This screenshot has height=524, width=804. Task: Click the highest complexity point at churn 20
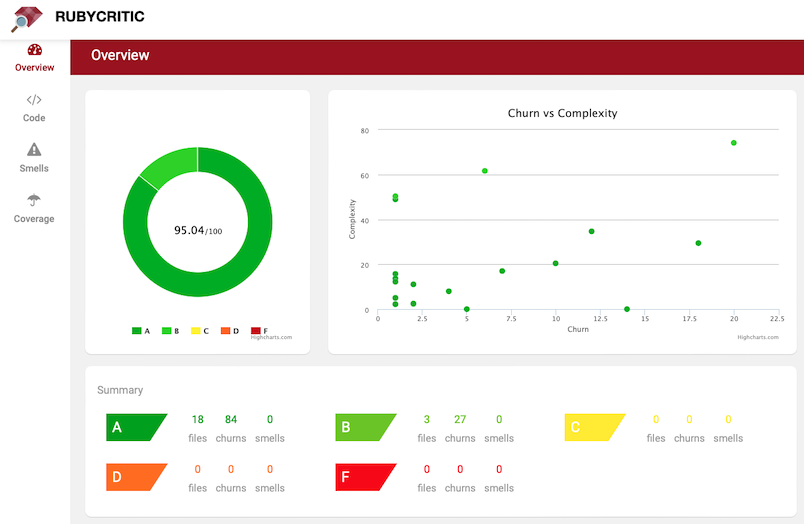point(733,143)
